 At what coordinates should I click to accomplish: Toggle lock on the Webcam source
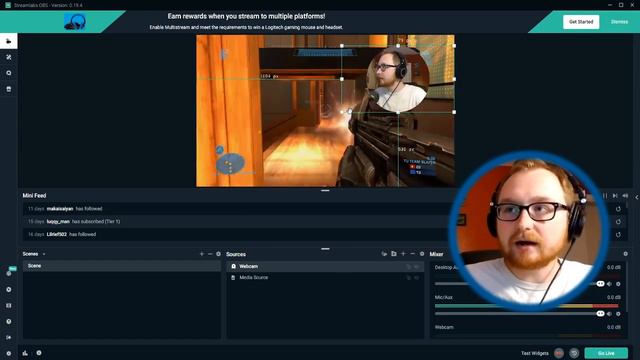tap(409, 267)
